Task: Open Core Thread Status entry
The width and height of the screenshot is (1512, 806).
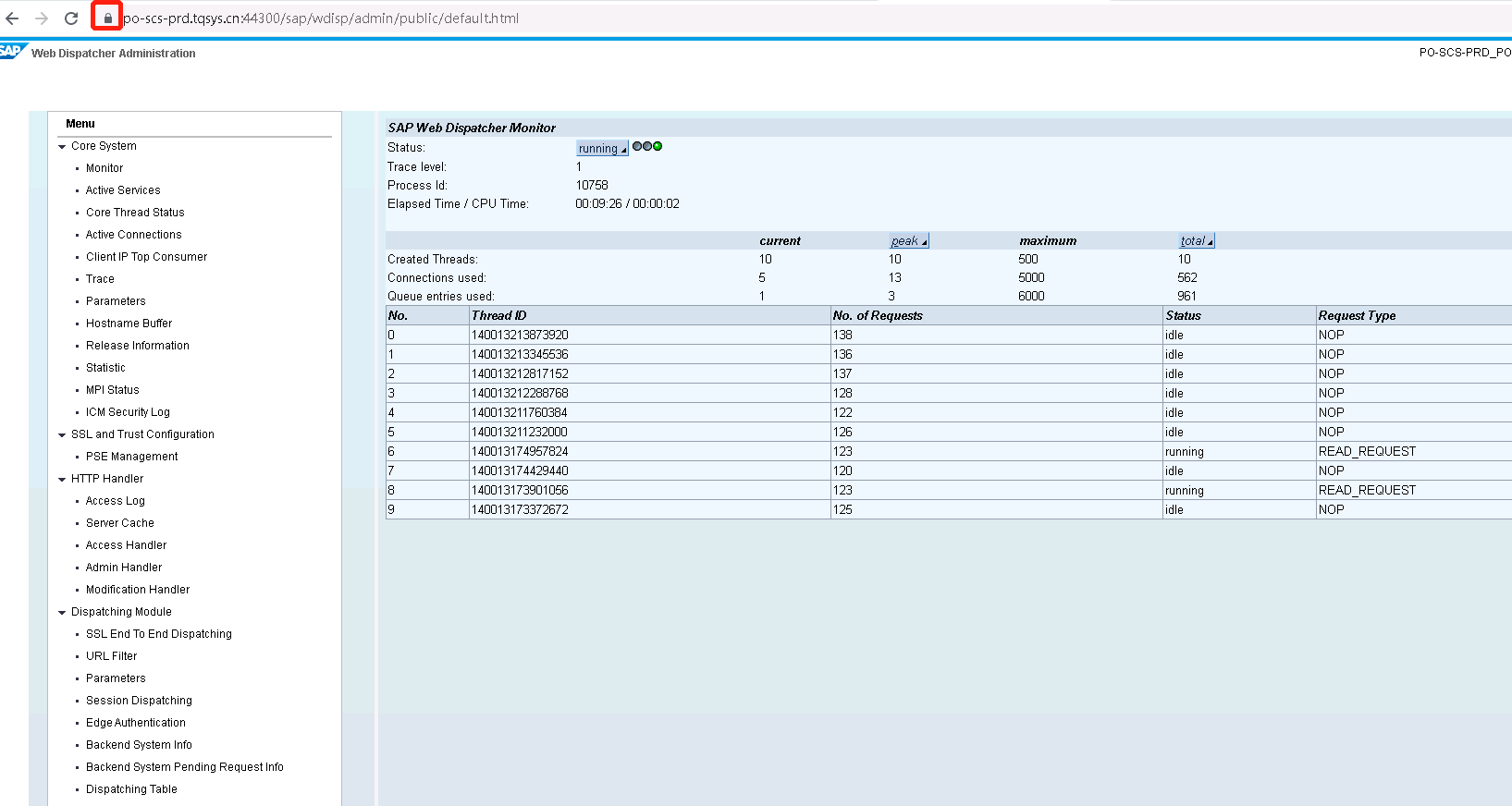Action: click(135, 213)
